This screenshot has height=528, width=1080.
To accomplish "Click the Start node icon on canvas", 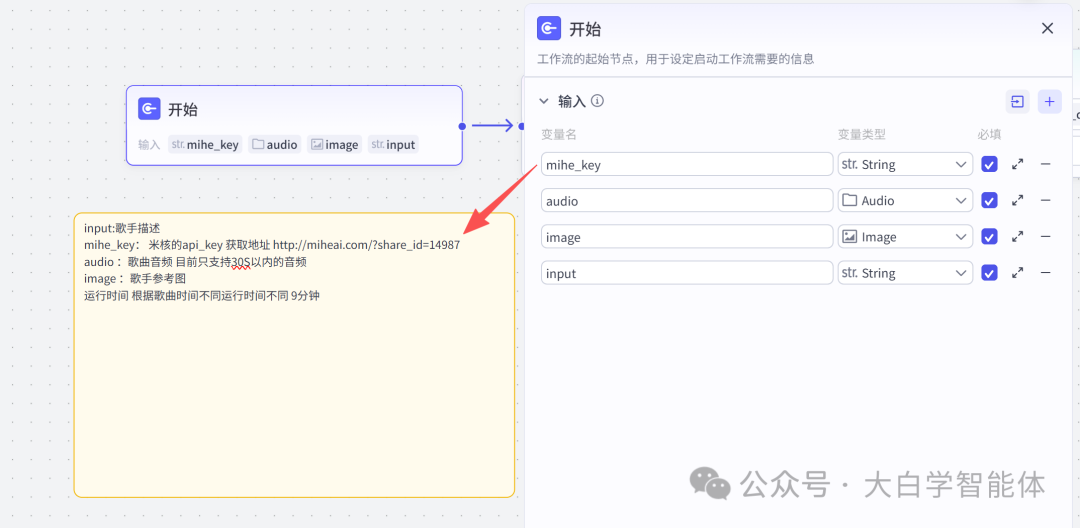I will 149,109.
